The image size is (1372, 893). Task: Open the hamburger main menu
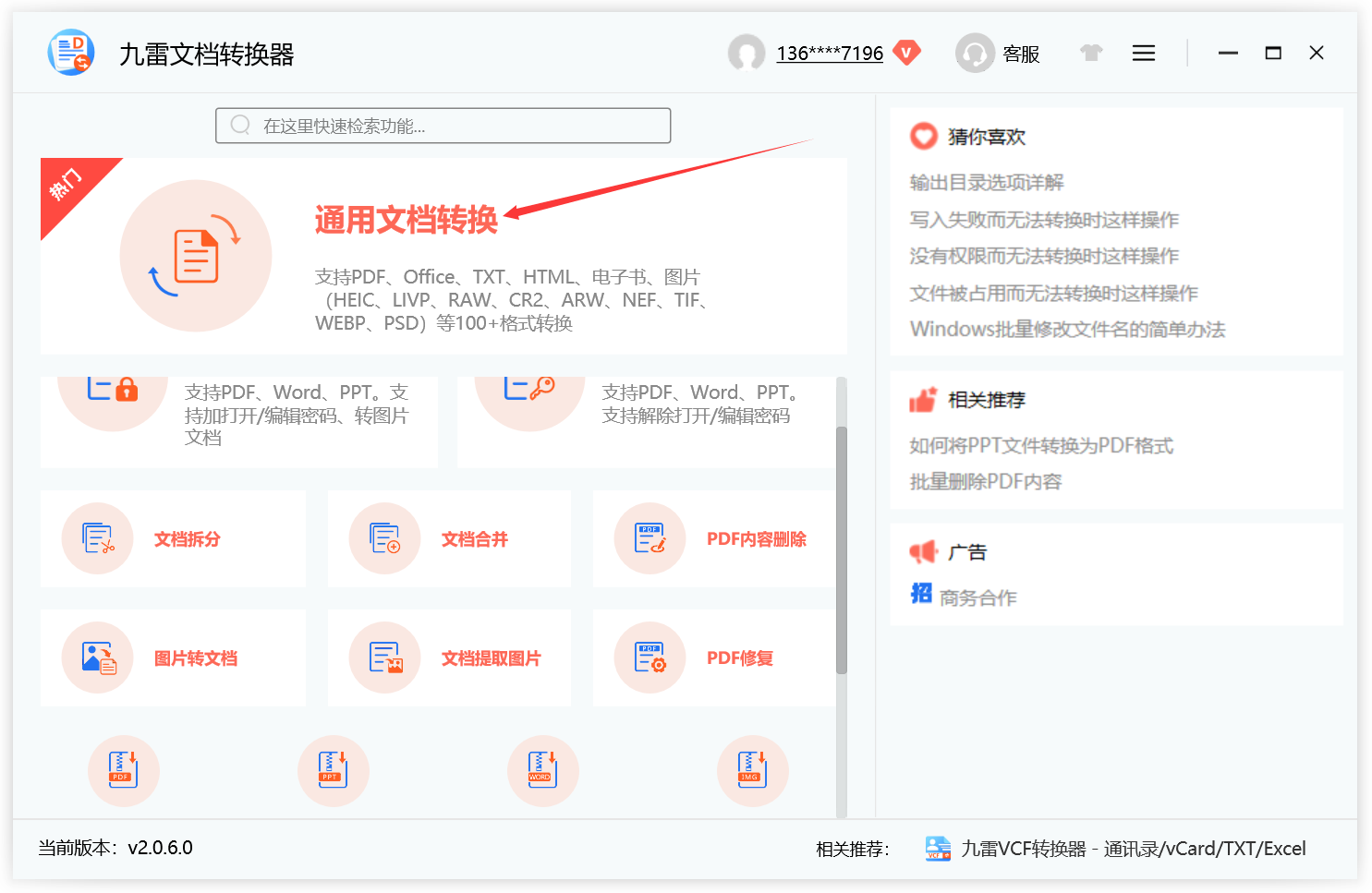(x=1144, y=54)
